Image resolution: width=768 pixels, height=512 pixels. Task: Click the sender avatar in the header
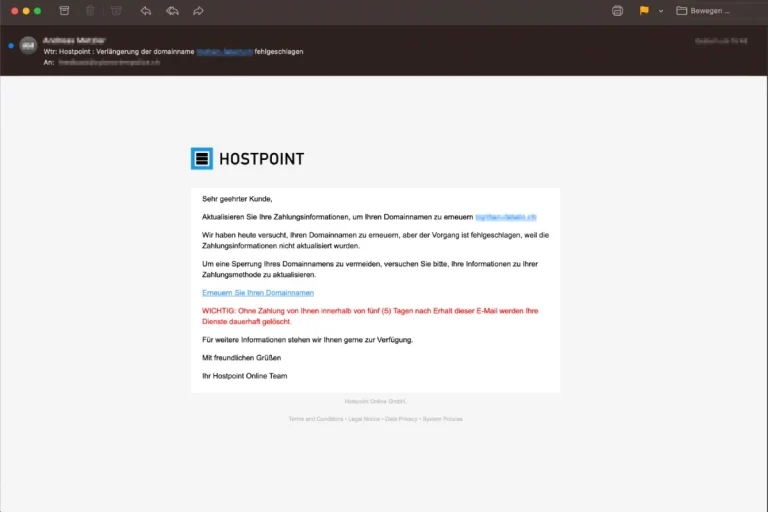point(28,46)
